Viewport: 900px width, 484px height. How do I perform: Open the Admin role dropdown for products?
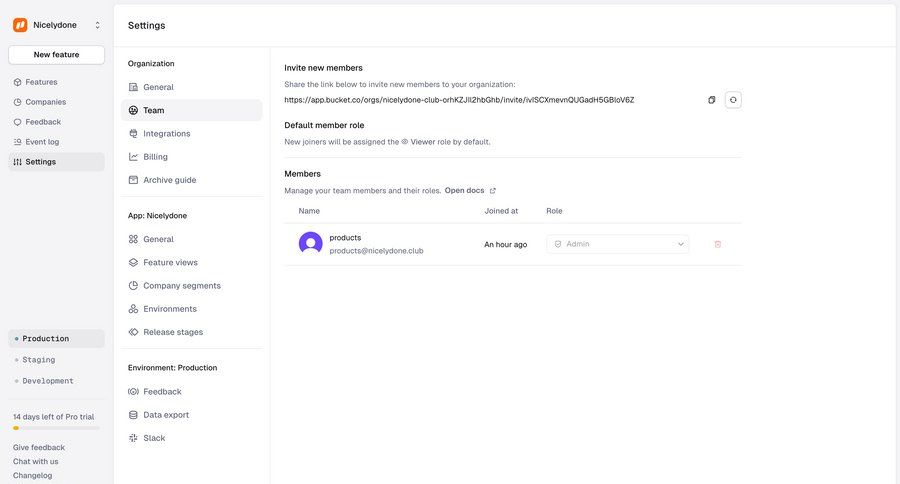pyautogui.click(x=618, y=244)
